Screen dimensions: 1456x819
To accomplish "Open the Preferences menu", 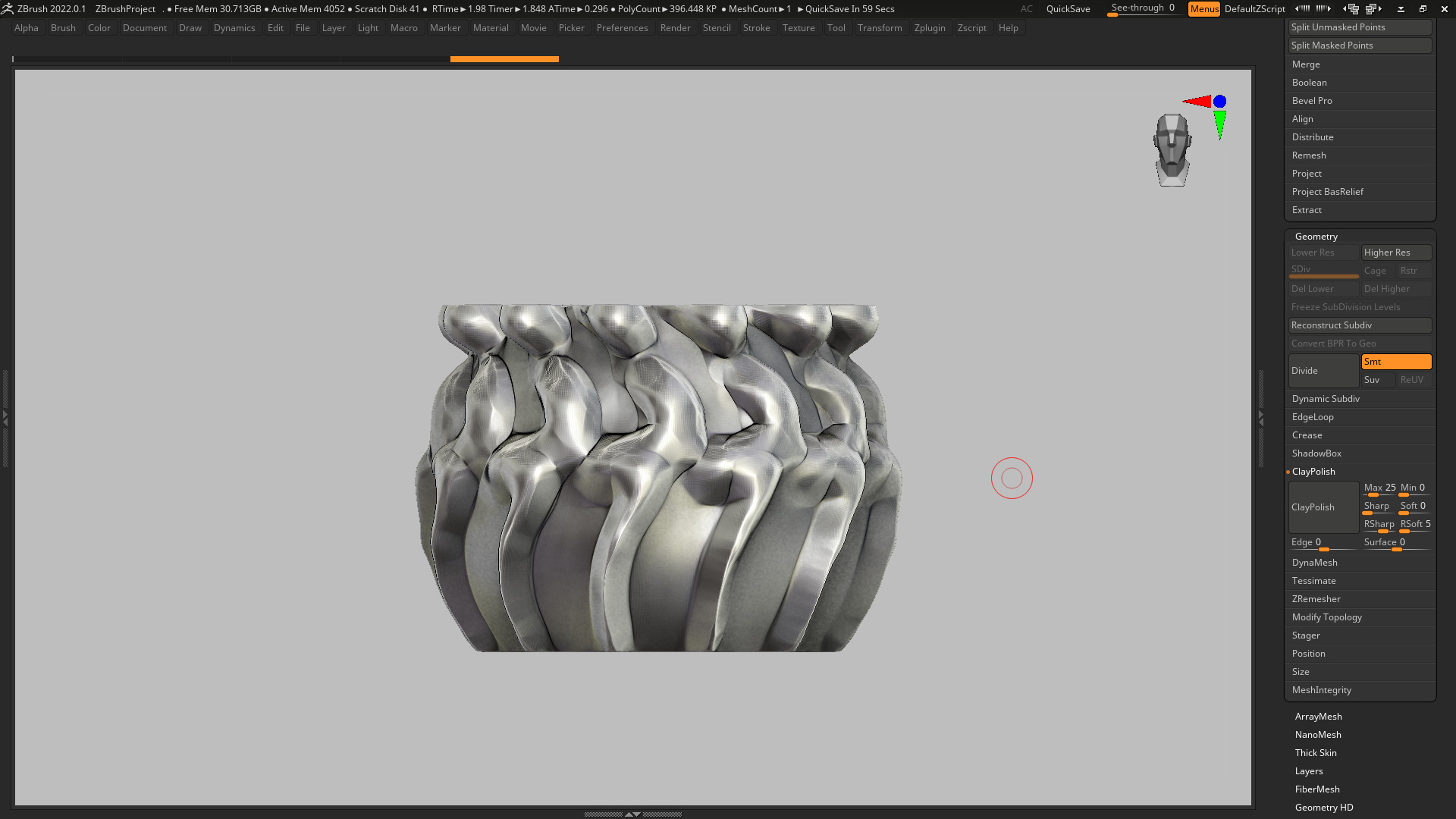I will (622, 28).
